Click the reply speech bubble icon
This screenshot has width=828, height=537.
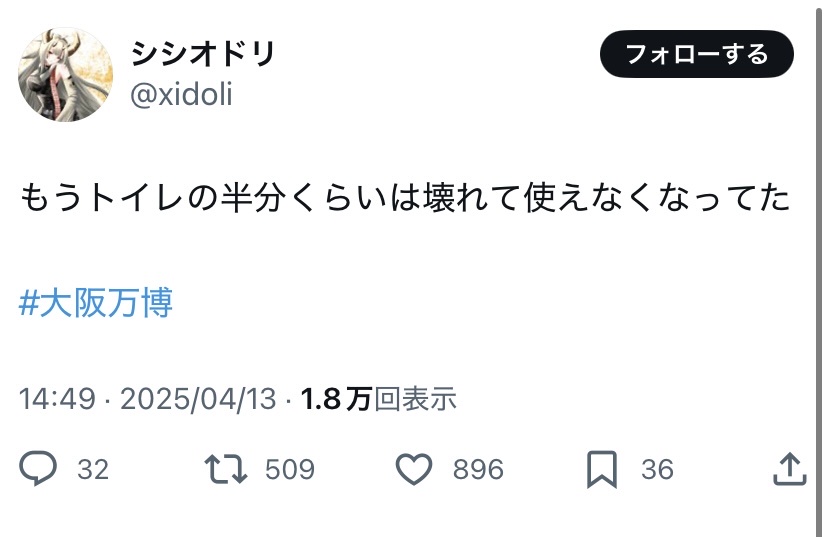pyautogui.click(x=38, y=468)
